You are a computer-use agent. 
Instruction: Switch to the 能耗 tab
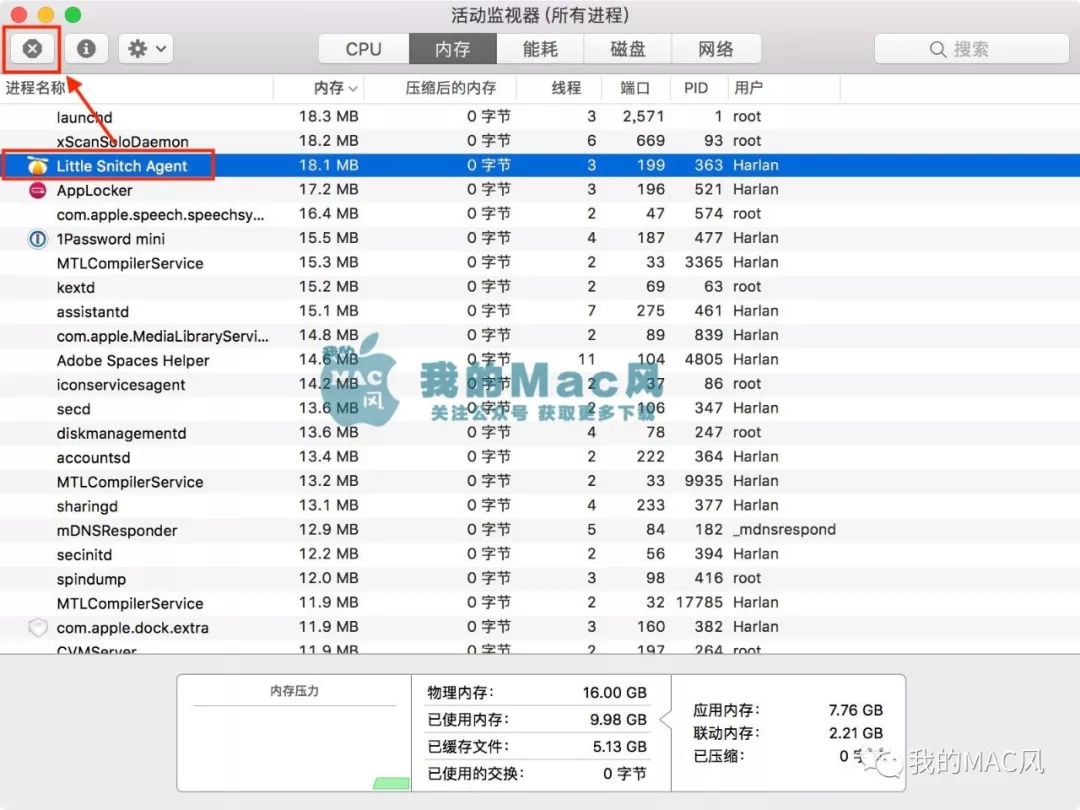(540, 49)
